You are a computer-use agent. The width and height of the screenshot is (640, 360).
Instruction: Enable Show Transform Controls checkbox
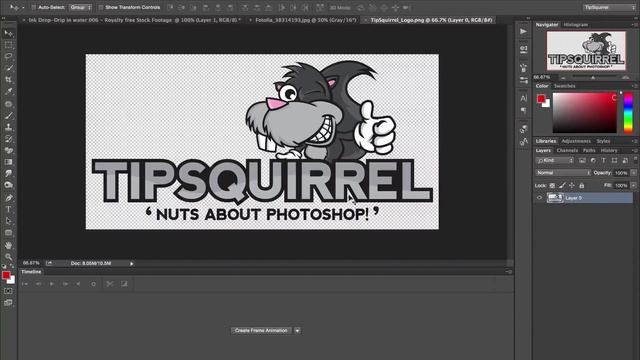[101, 7]
